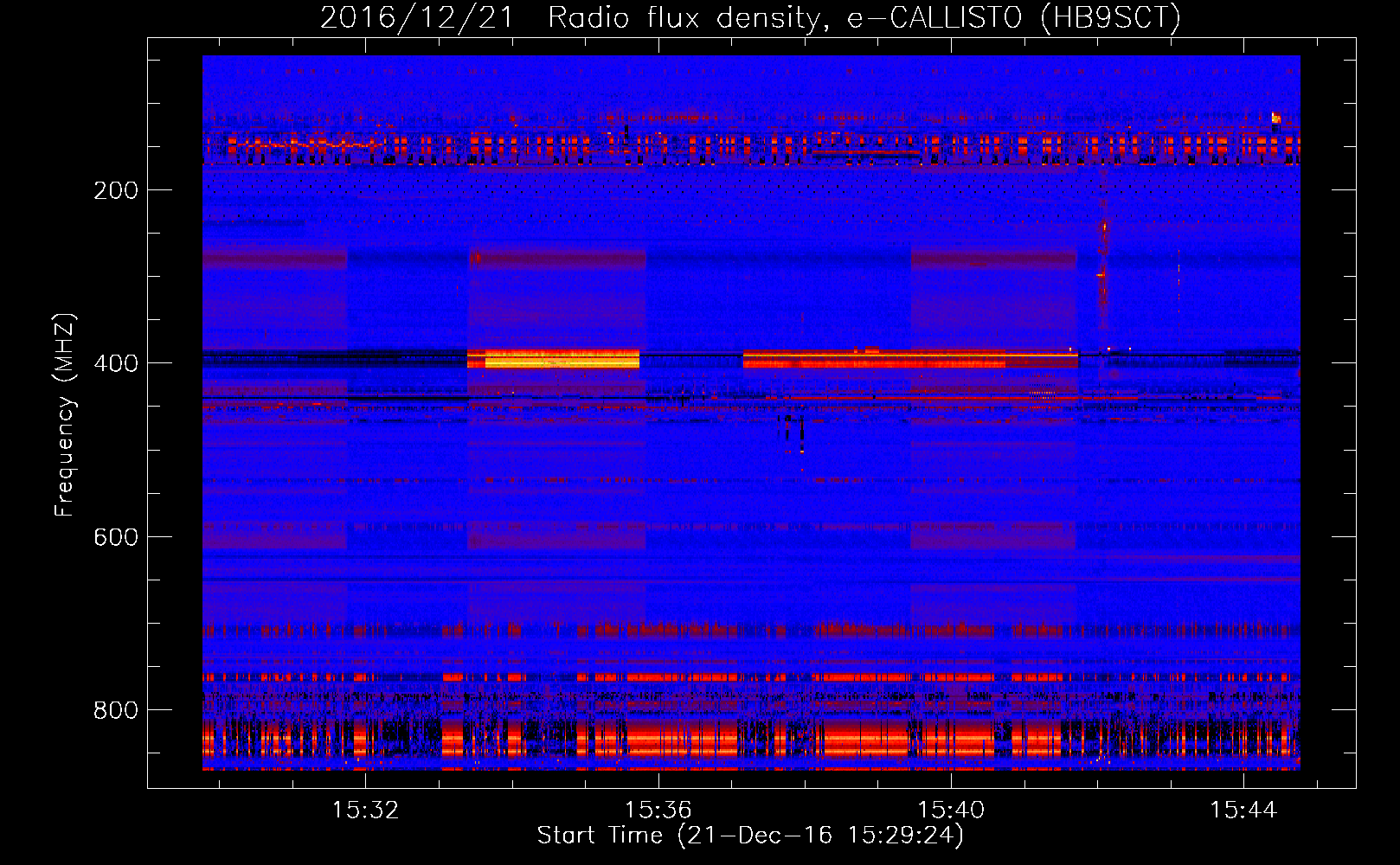Click the 'Start Time (21-Dec-16 15:29:24)' label
This screenshot has width=1400, height=865.
pos(750,836)
